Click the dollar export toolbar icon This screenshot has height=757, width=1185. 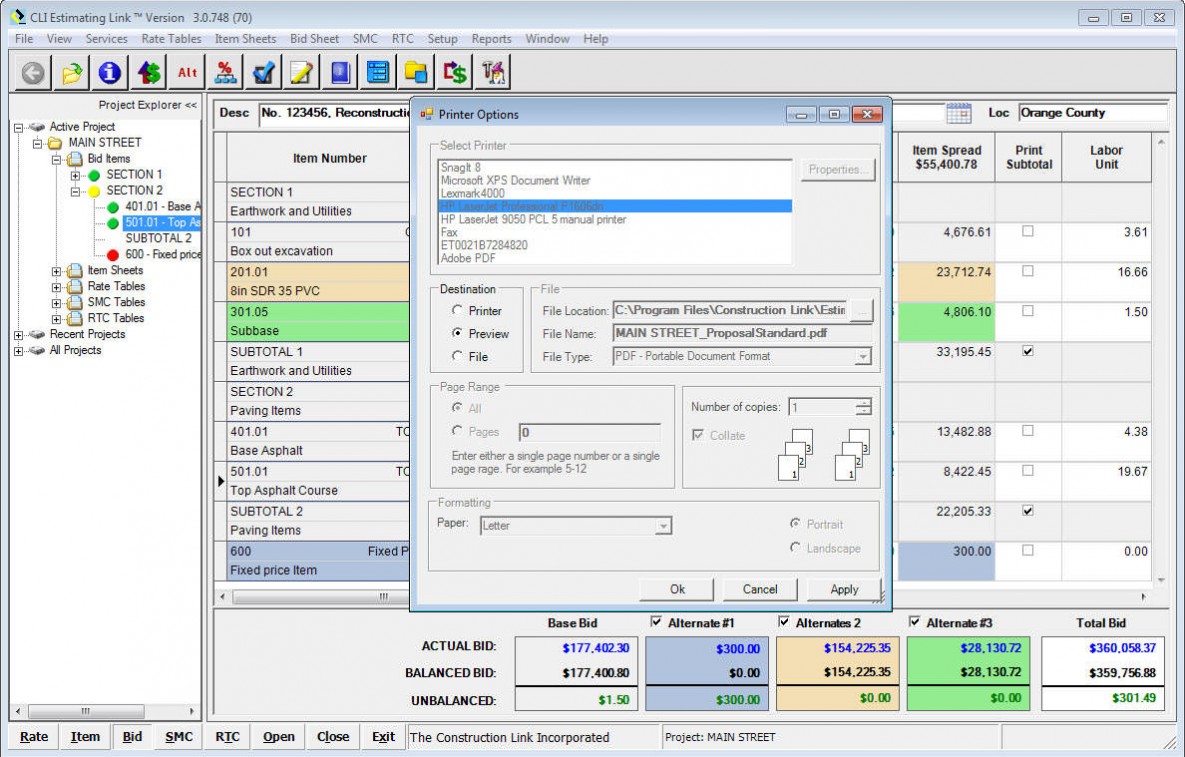[455, 73]
